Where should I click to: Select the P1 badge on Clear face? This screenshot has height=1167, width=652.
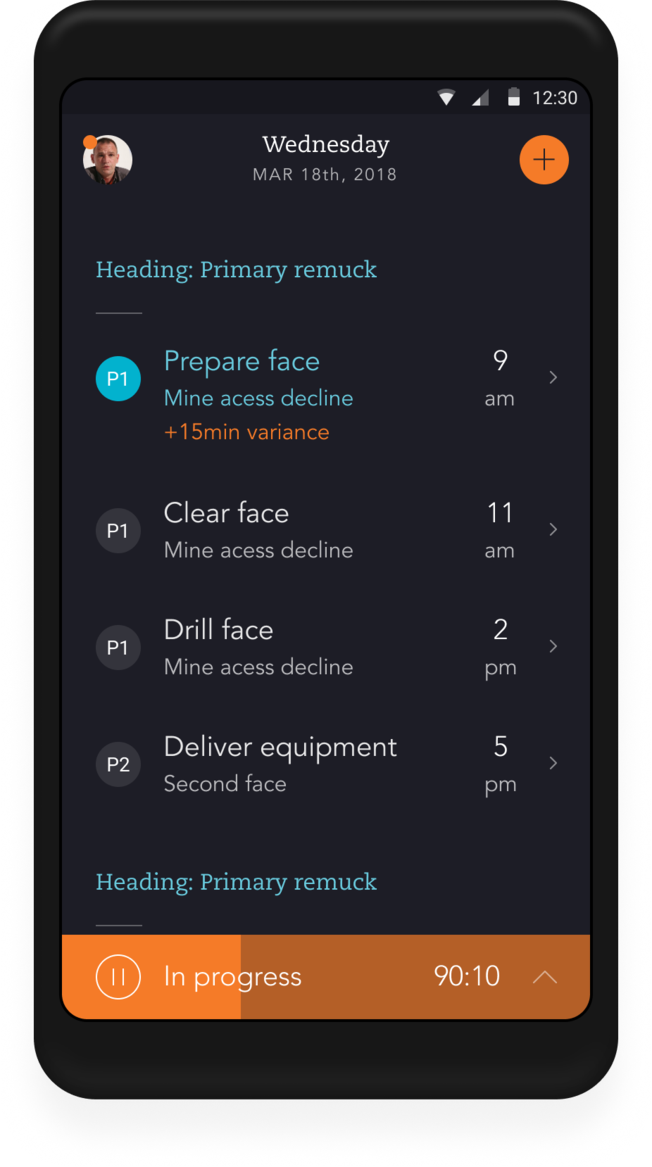pos(118,530)
